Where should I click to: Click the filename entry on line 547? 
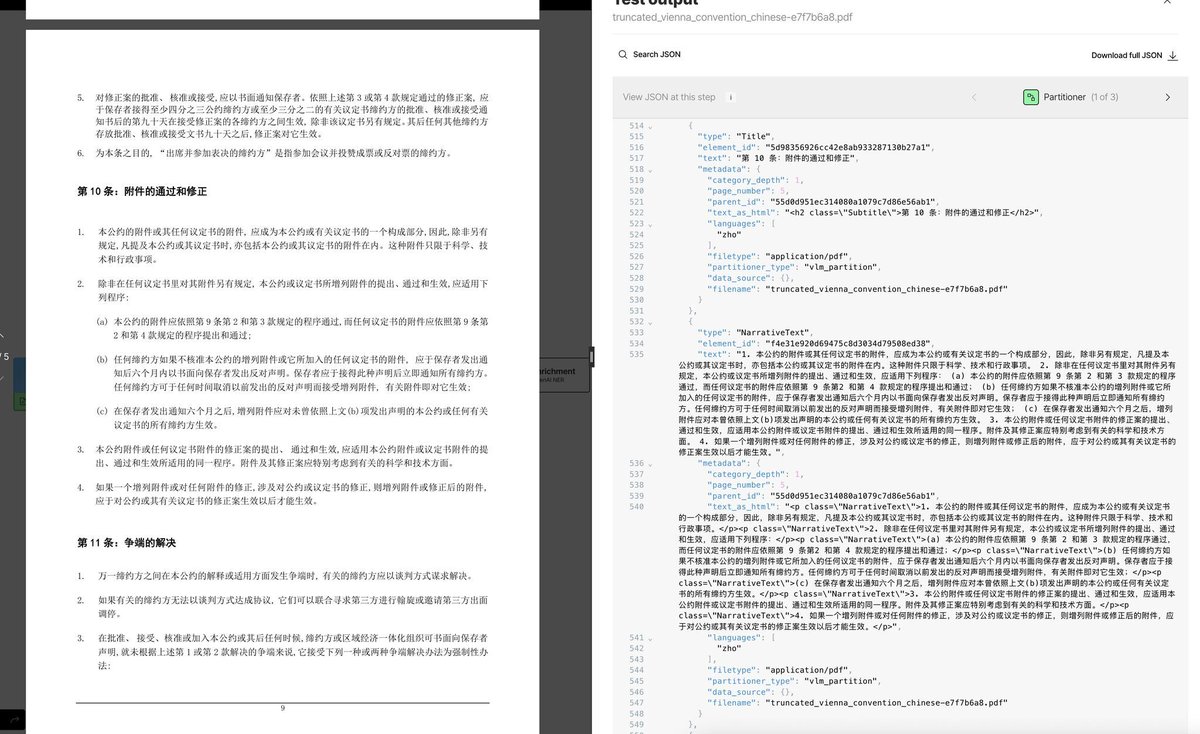[x=856, y=703]
